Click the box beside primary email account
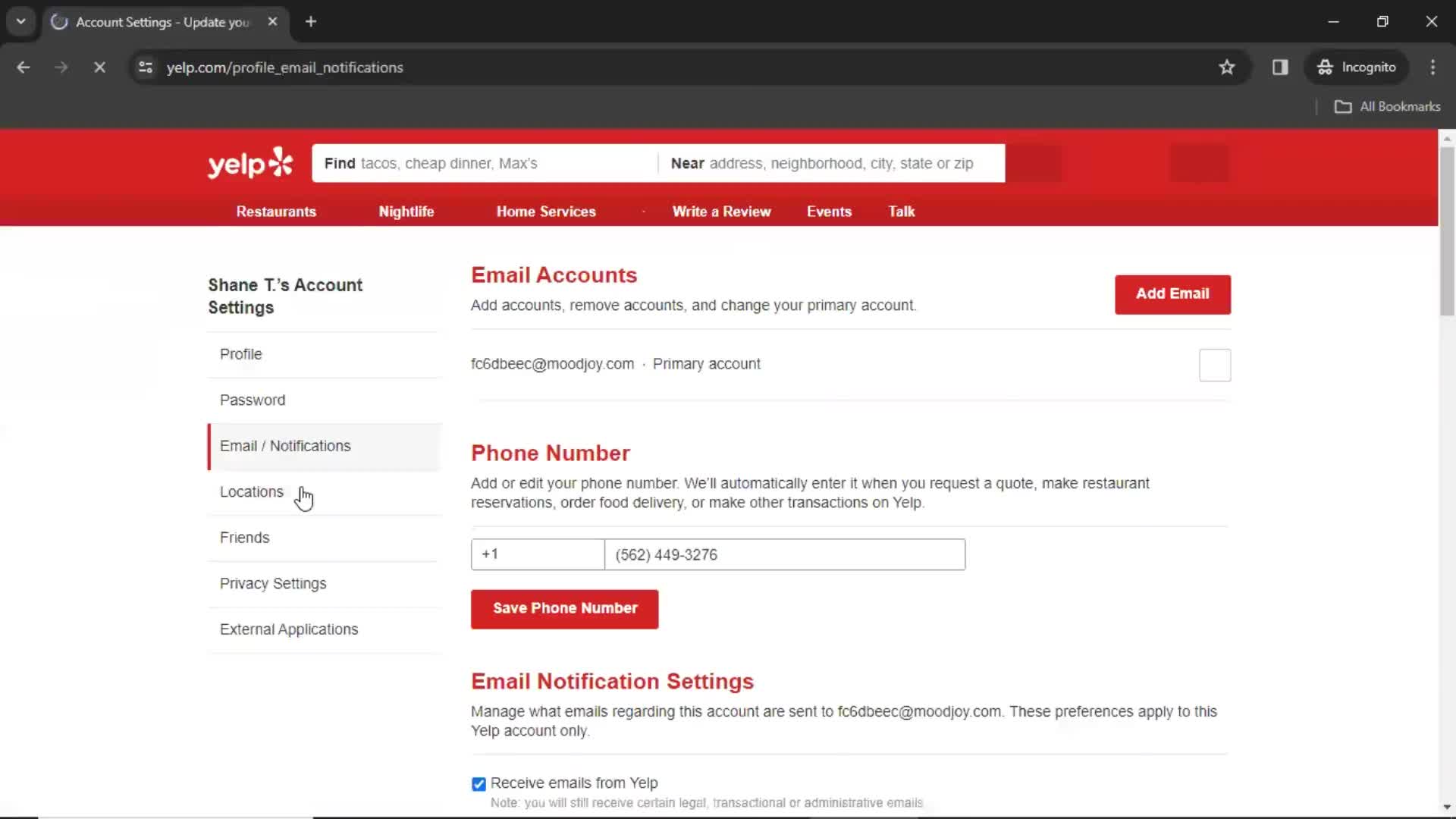 (x=1215, y=366)
